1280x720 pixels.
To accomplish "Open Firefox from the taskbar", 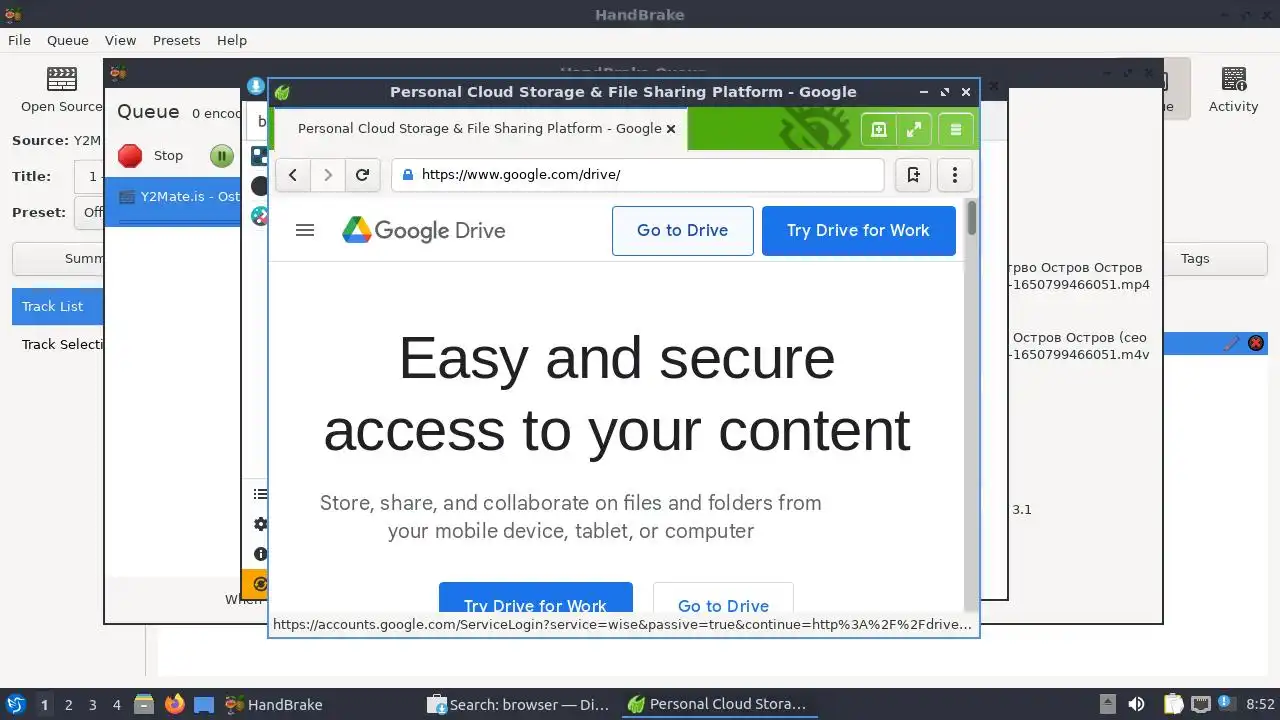I will (x=175, y=704).
